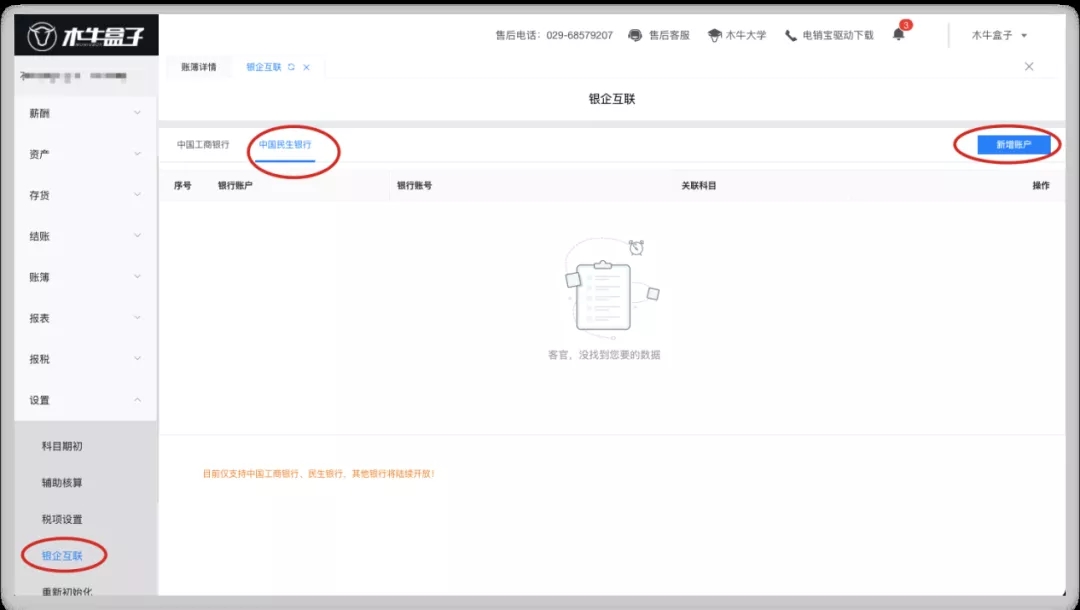Screen dimensions: 1080x610
Task: Click the 新增账户 button
Action: [x=1013, y=145]
